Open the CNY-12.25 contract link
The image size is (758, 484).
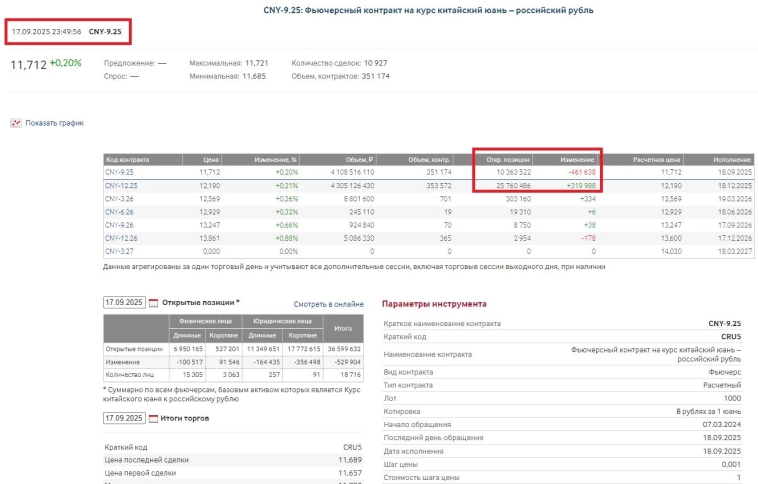pyautogui.click(x=121, y=185)
